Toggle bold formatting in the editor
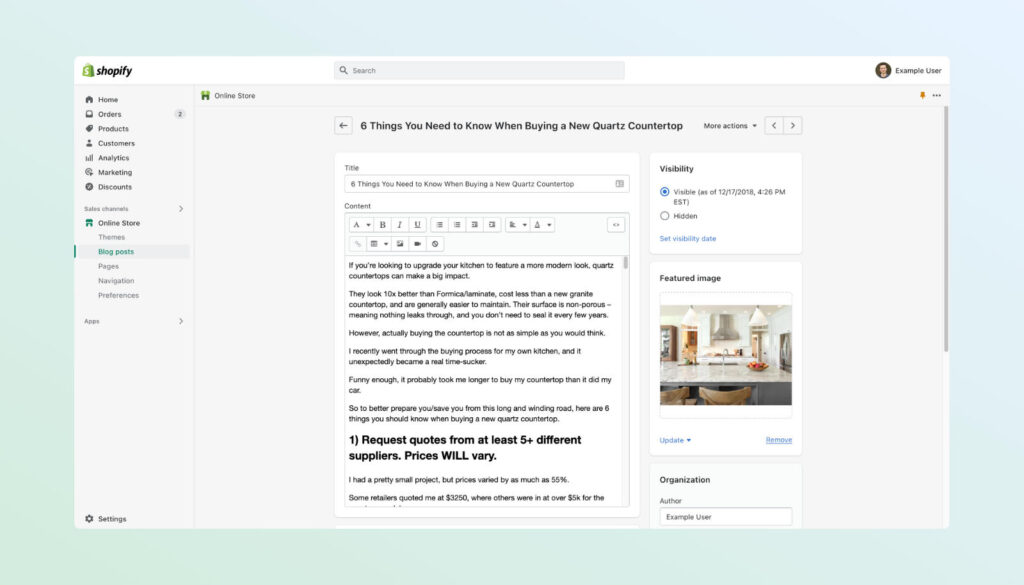 [x=382, y=224]
